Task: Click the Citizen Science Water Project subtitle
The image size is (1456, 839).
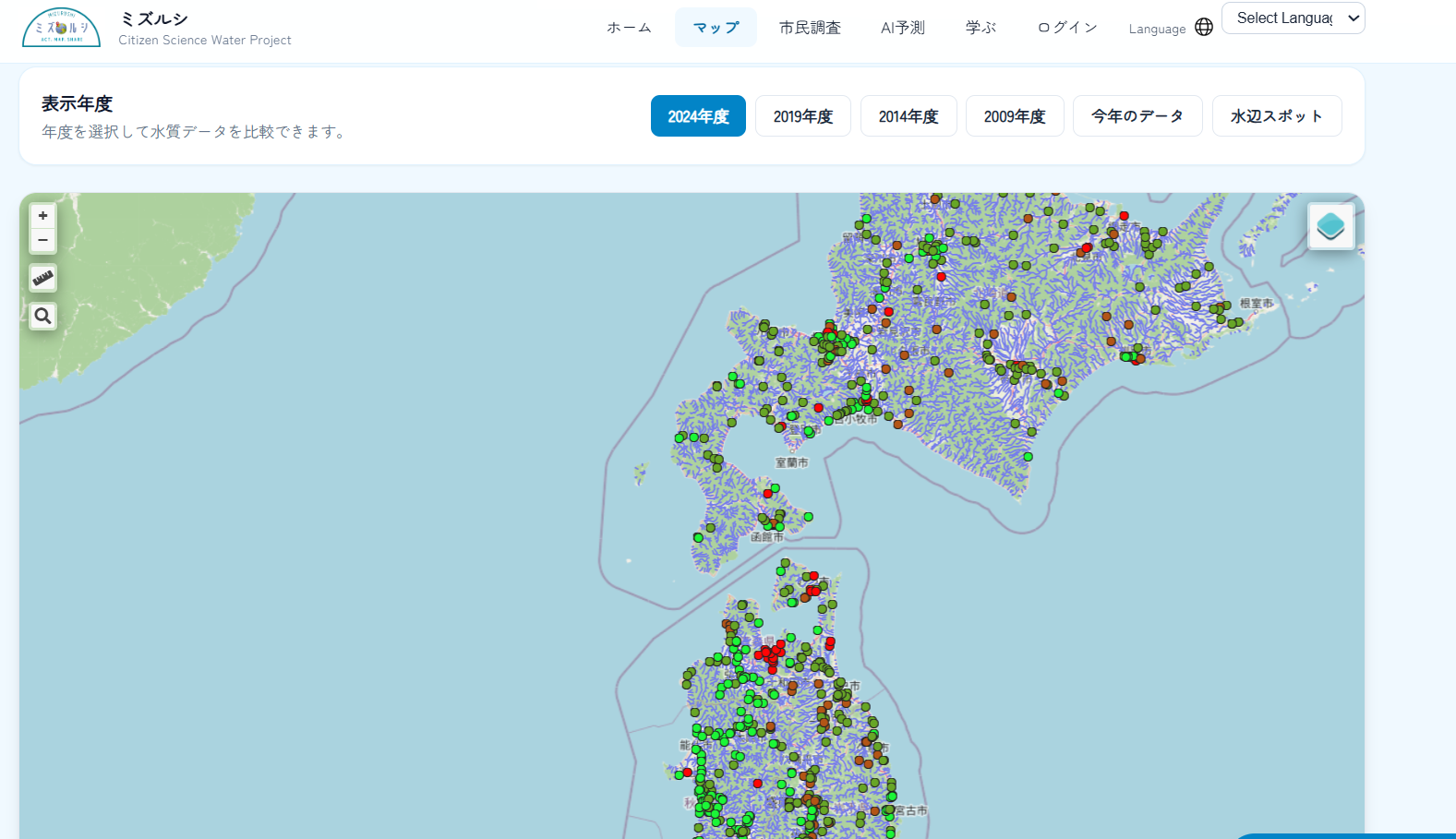Action: click(205, 41)
